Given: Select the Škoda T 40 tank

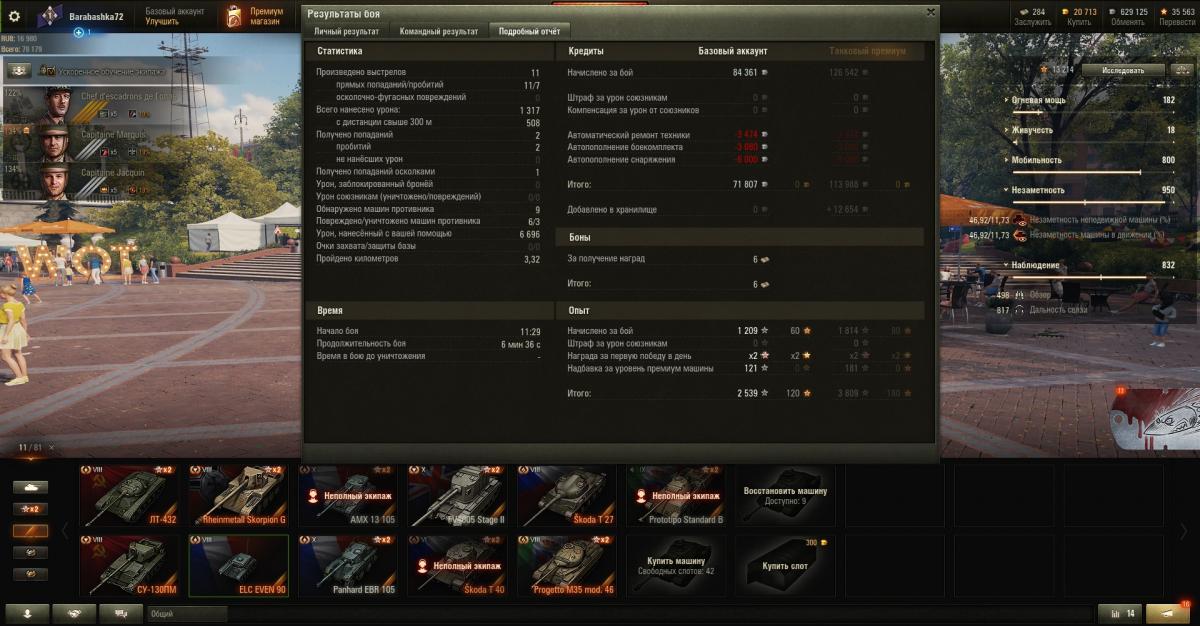Looking at the screenshot, I should (457, 565).
